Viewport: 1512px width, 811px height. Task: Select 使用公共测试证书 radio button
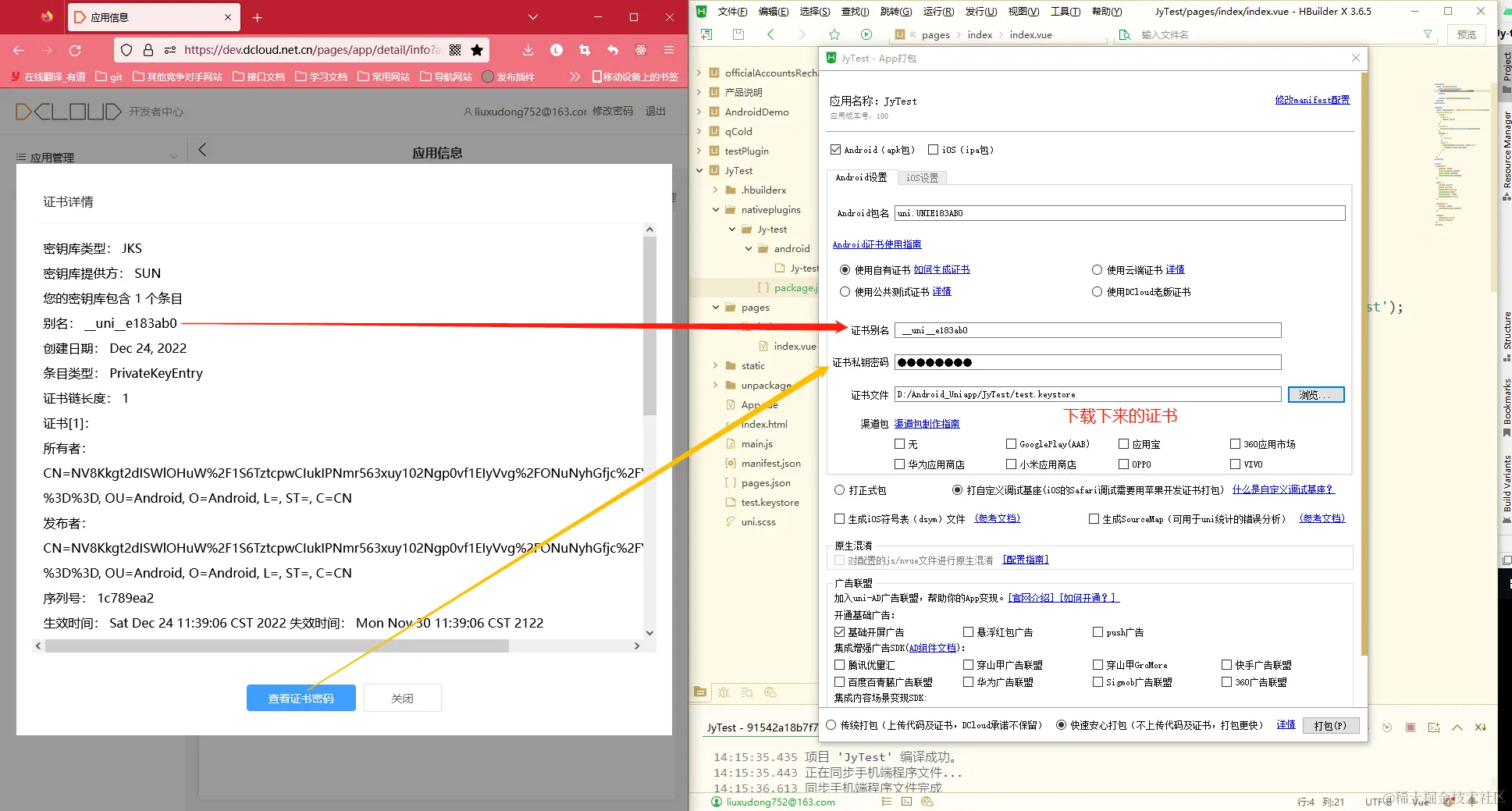[x=845, y=292]
